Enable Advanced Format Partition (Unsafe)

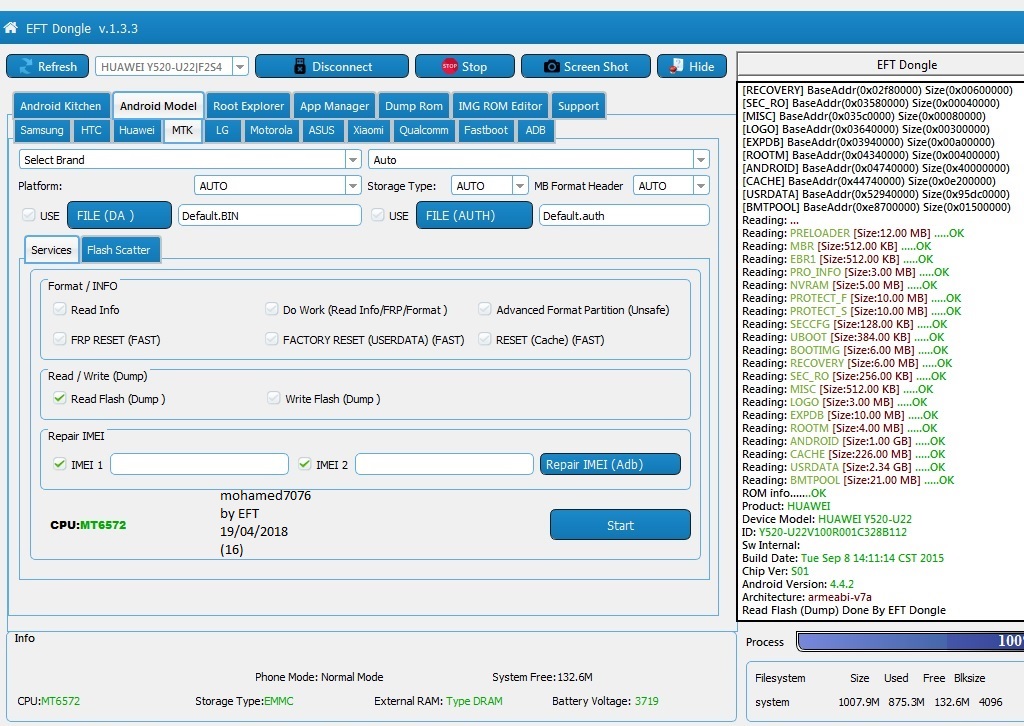click(x=485, y=309)
